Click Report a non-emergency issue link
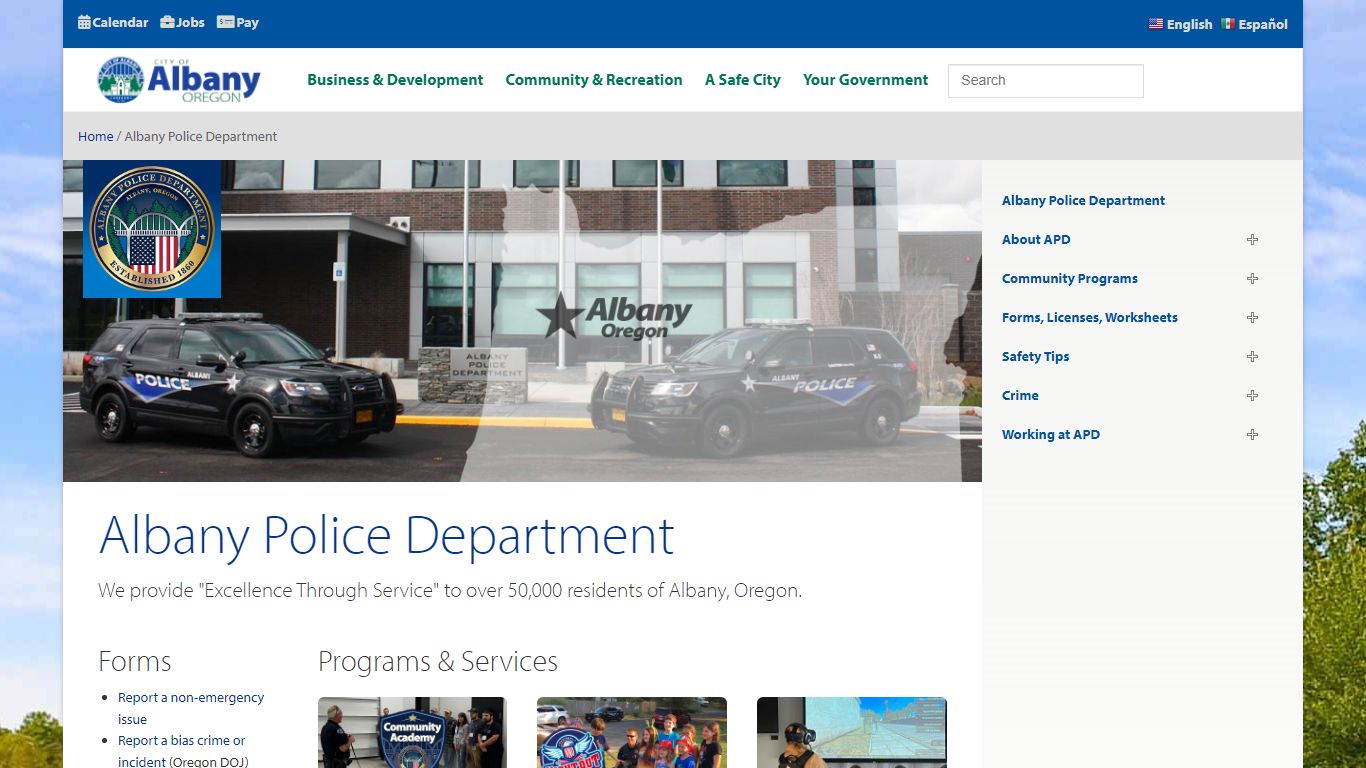The image size is (1366, 768). (191, 708)
